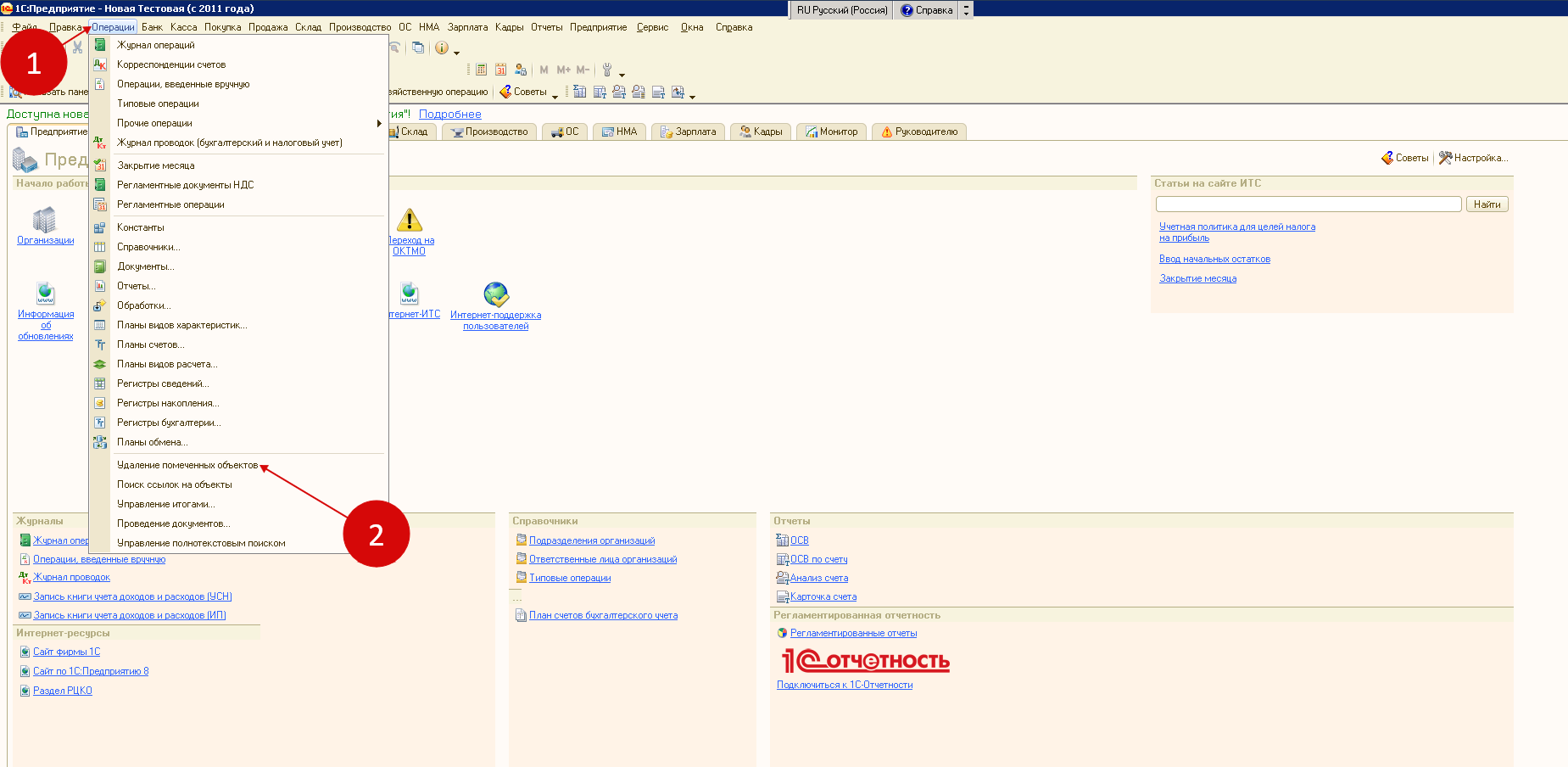The height and width of the screenshot is (767, 1568).
Task: Open the Карточка счета report link
Action: (823, 596)
